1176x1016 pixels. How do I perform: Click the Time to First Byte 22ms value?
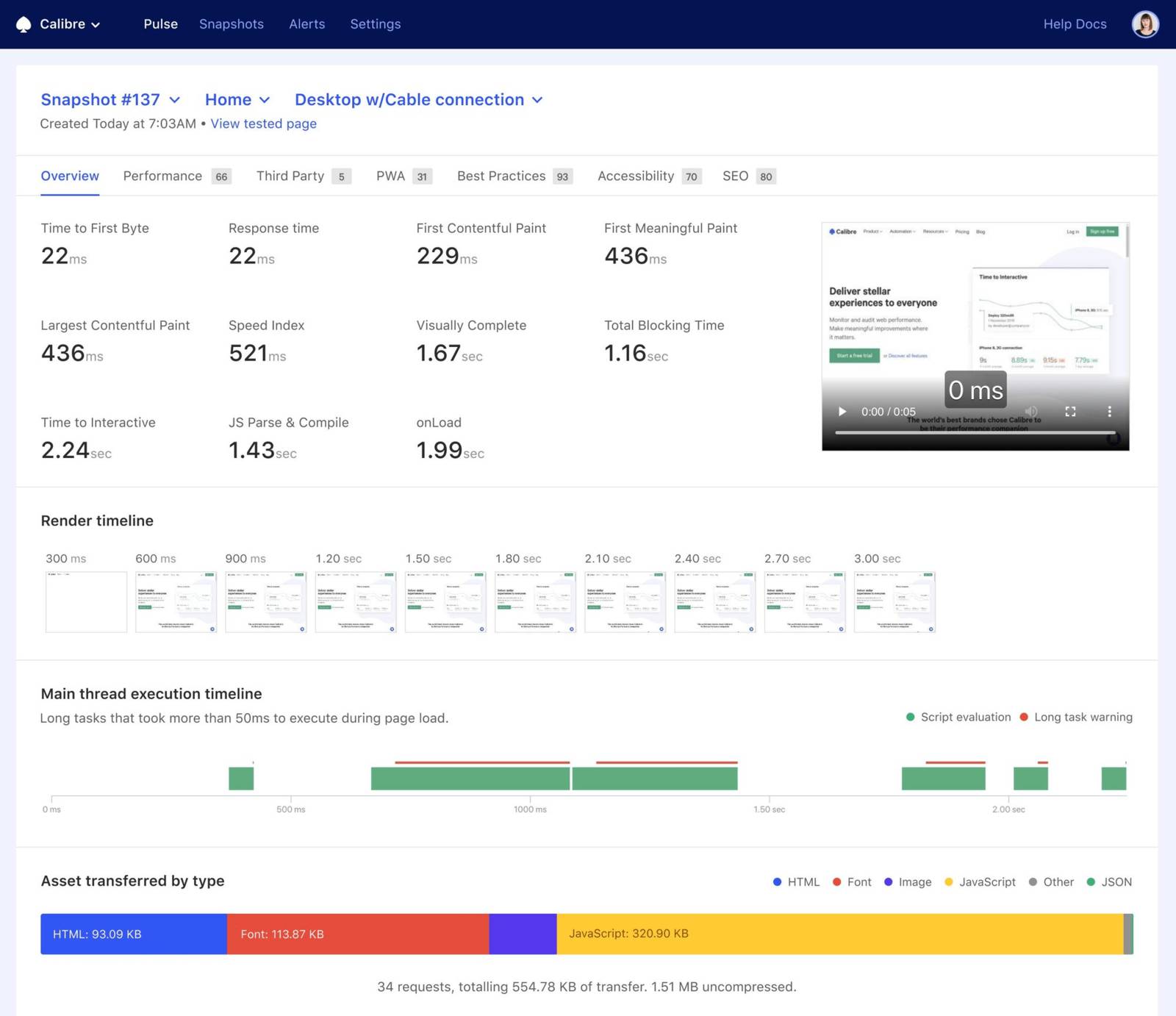pyautogui.click(x=64, y=256)
